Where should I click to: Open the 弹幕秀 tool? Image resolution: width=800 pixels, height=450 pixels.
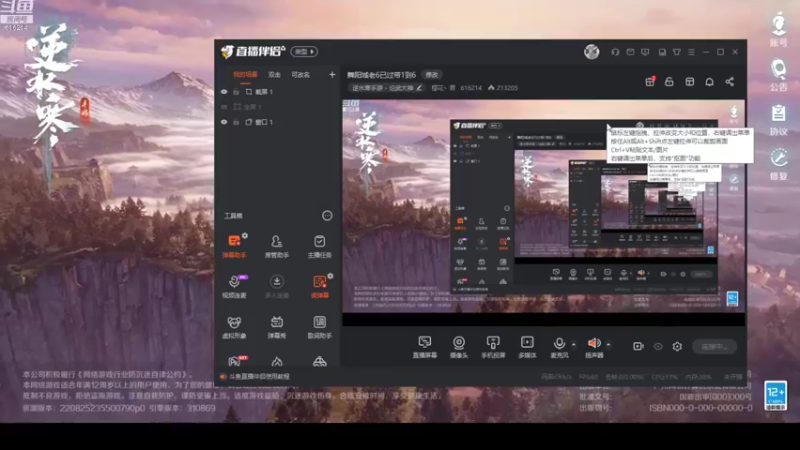[x=277, y=327]
